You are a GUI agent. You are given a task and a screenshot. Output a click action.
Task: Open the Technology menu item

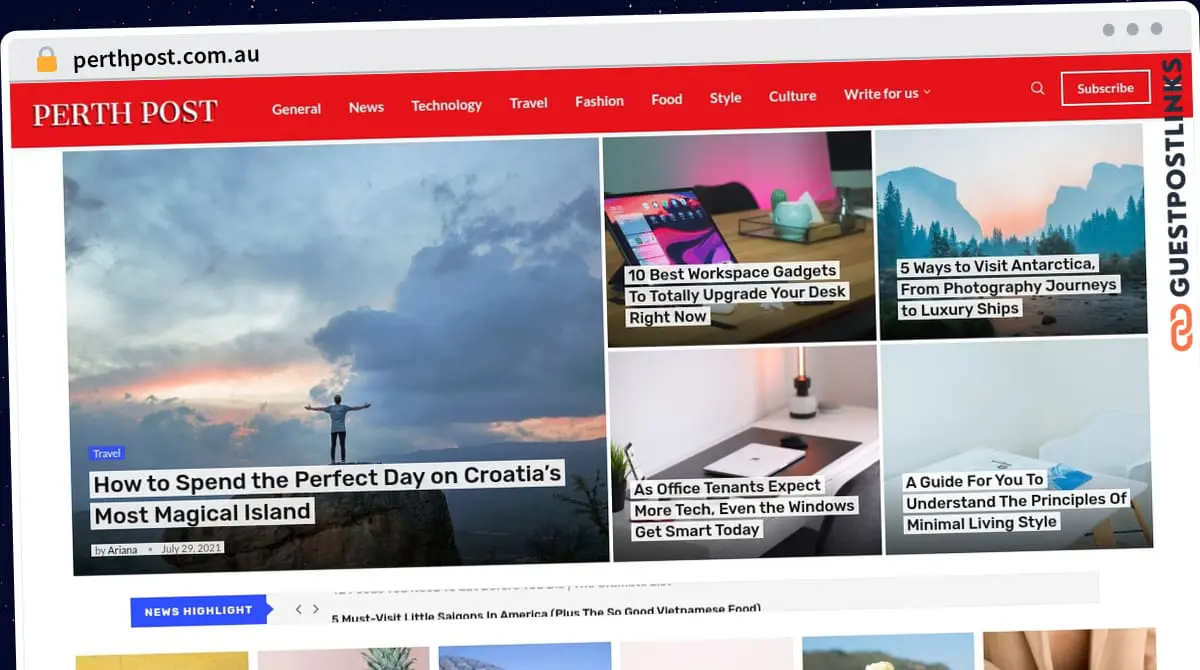click(x=446, y=105)
